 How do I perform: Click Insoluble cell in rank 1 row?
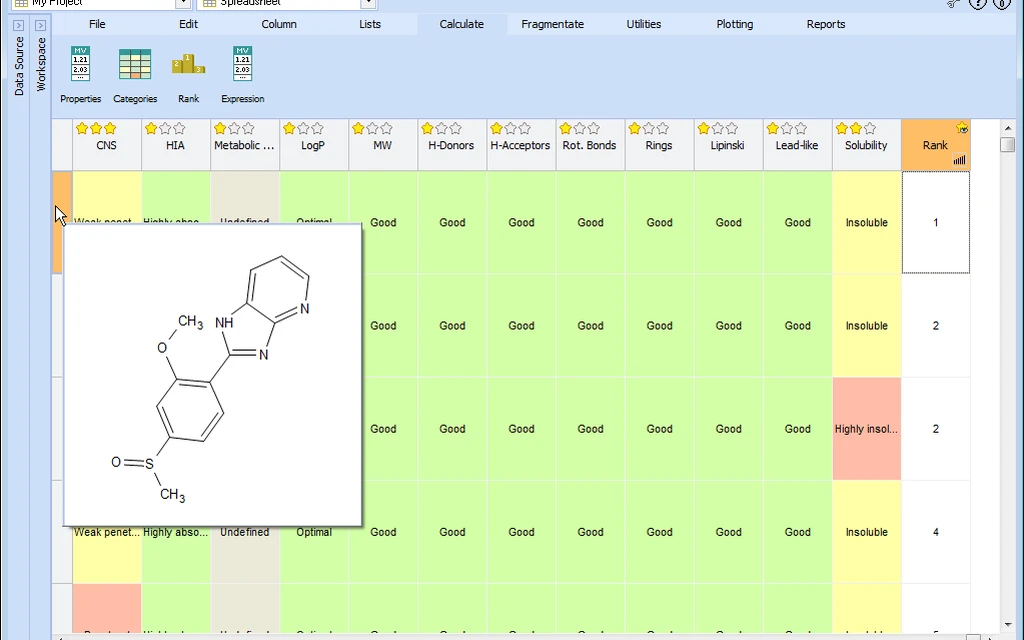pyautogui.click(x=867, y=223)
